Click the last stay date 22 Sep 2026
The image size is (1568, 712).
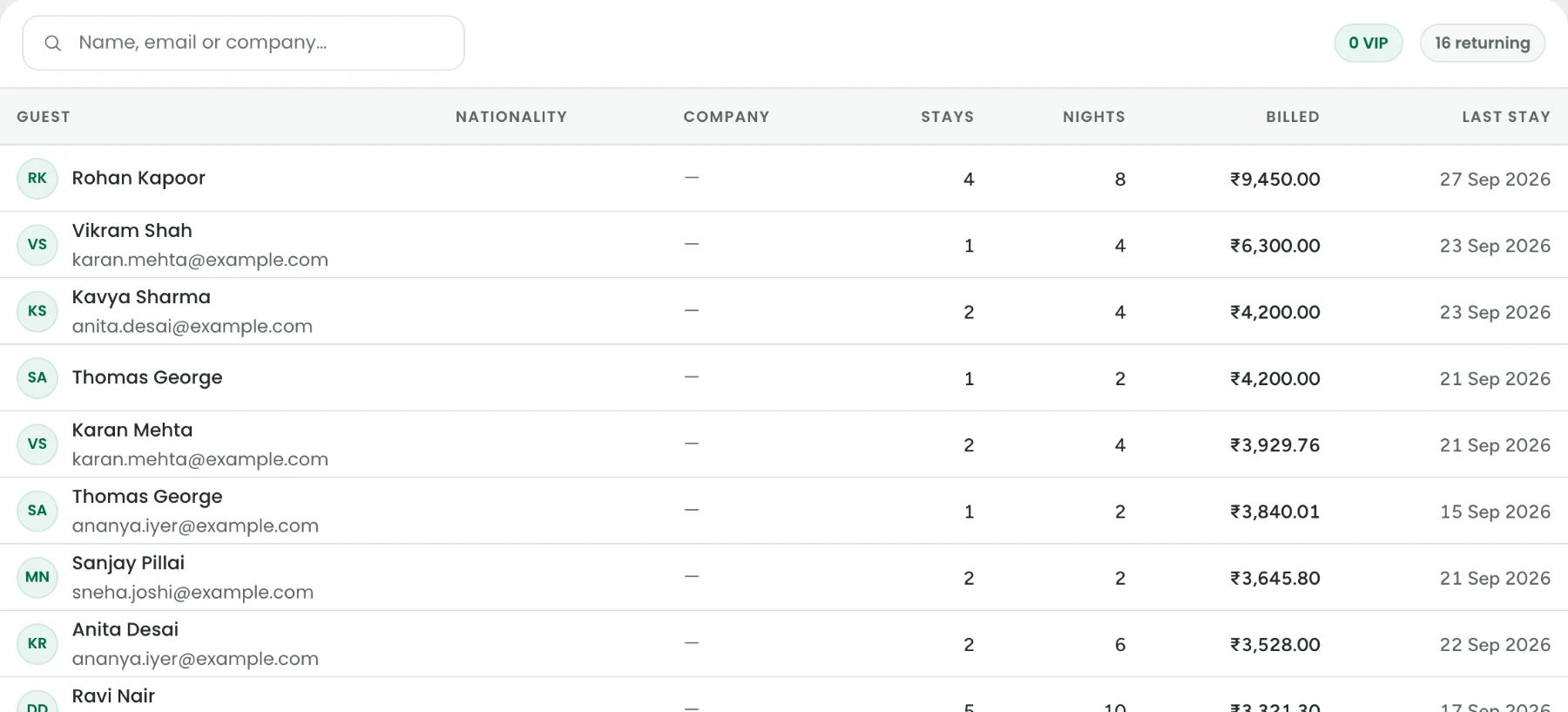pyautogui.click(x=1495, y=645)
